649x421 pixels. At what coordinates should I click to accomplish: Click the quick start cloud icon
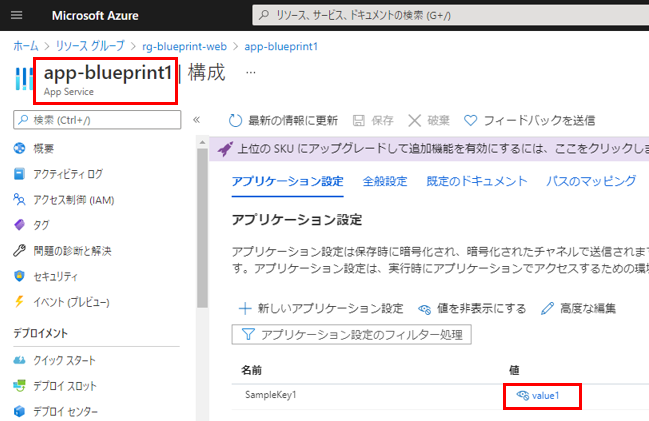pyautogui.click(x=19, y=360)
